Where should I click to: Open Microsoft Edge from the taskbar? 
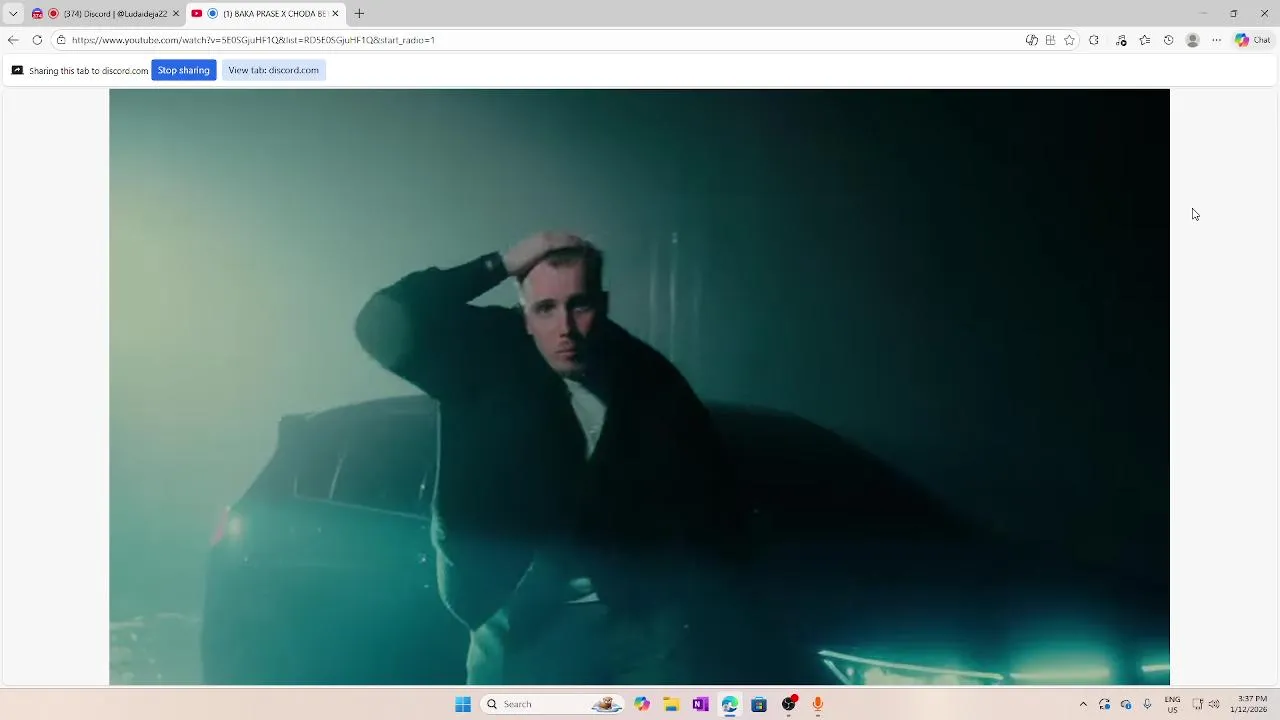click(730, 704)
